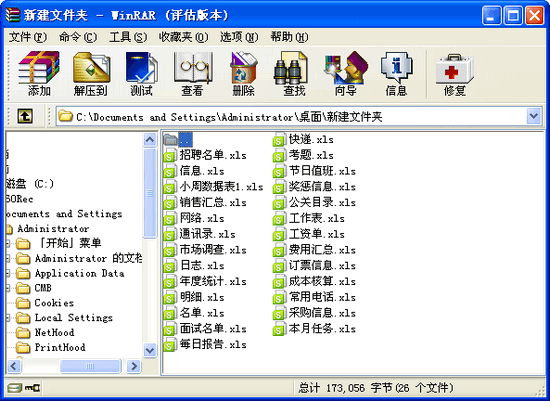Click the NetHood folder icon in tree
Image resolution: width=550 pixels, height=401 pixels.
pos(23,333)
